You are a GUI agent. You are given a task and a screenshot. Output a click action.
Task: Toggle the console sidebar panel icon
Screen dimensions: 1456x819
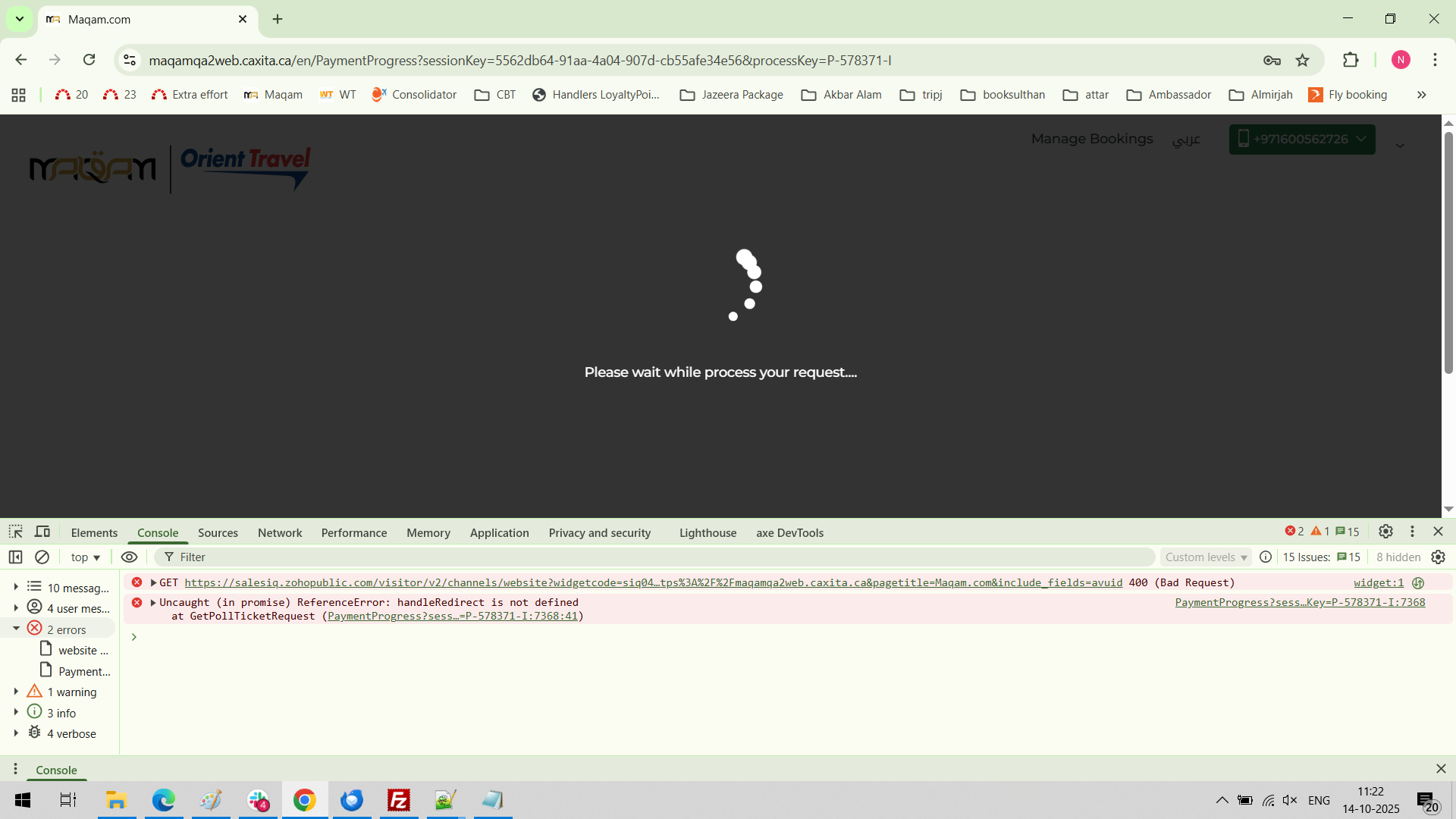(15, 557)
